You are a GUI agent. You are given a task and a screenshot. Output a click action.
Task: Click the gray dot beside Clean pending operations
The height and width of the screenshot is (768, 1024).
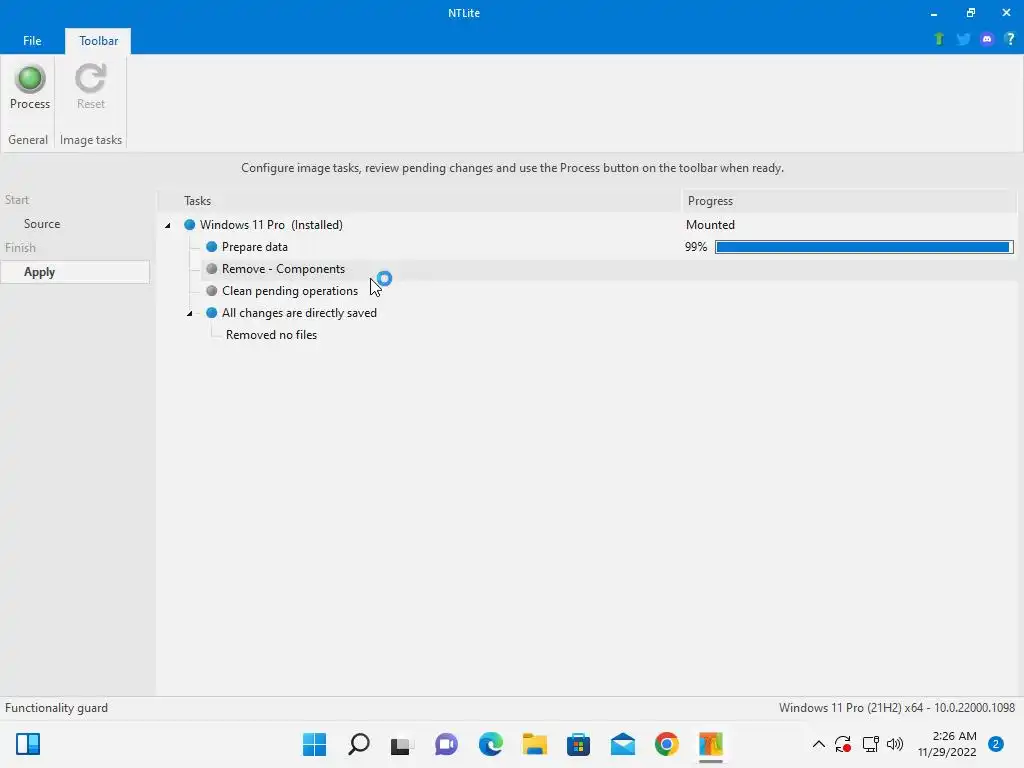(x=212, y=291)
